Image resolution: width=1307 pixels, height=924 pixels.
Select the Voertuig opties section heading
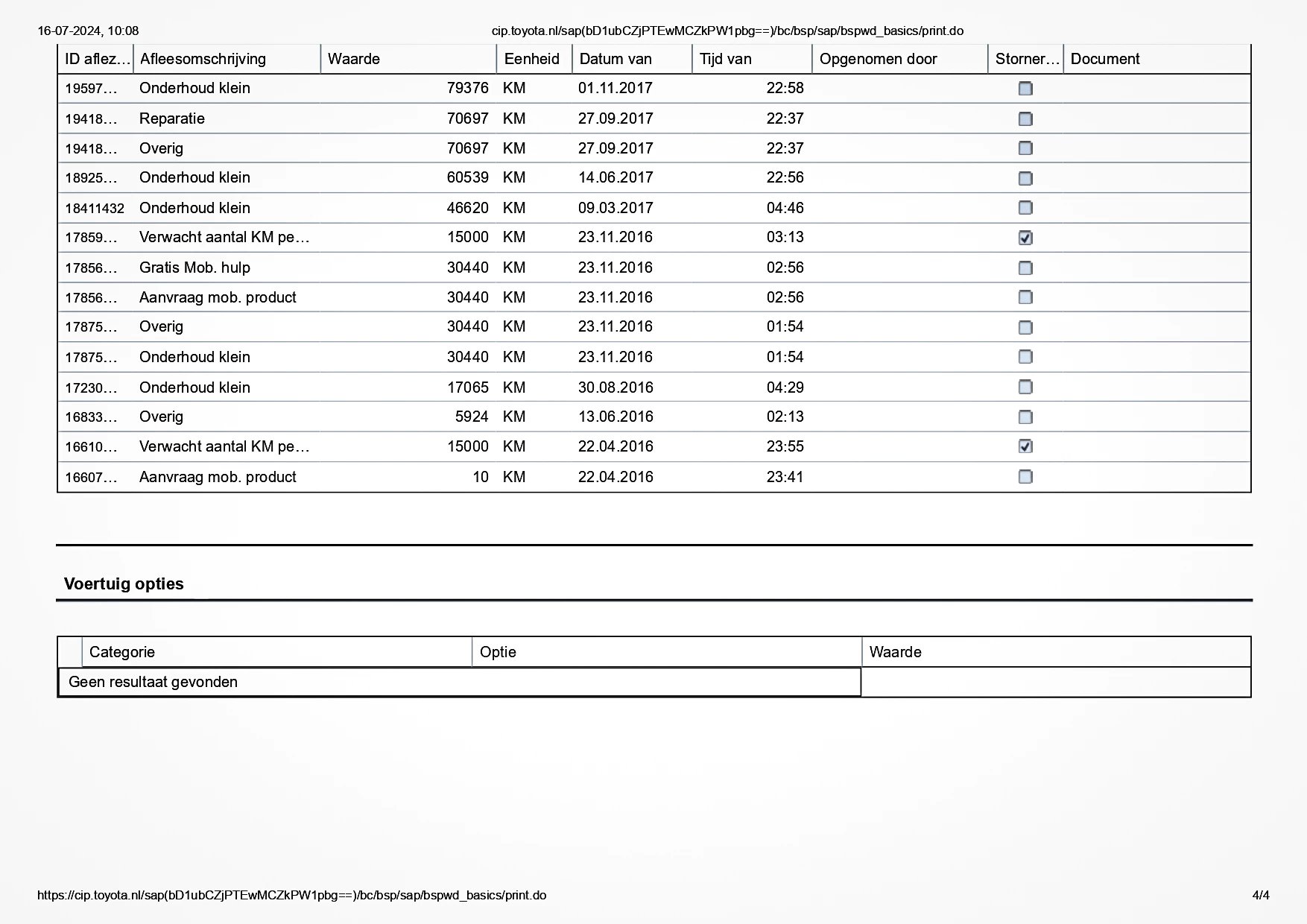click(124, 583)
